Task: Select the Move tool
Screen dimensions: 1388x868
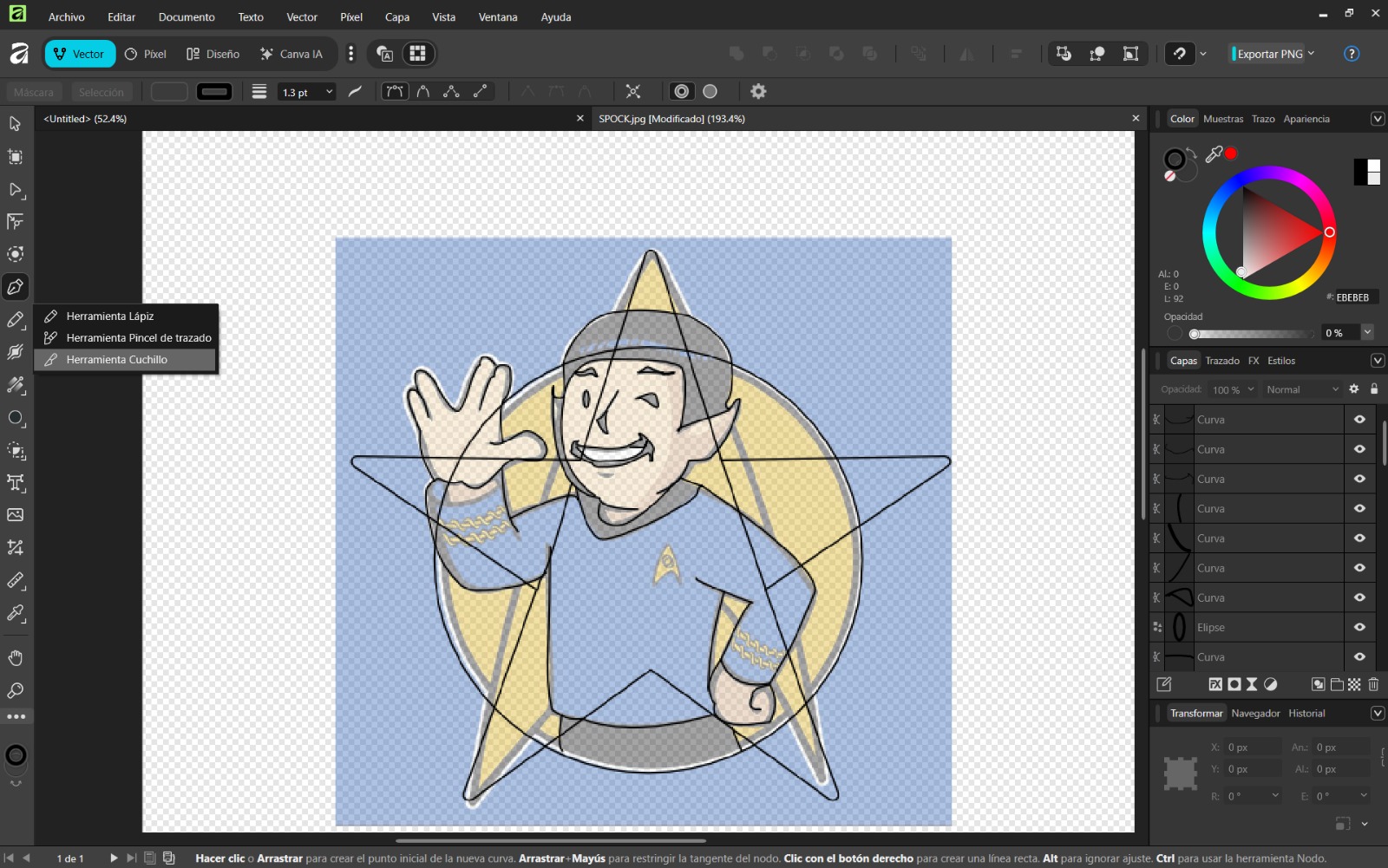Action: (15, 123)
